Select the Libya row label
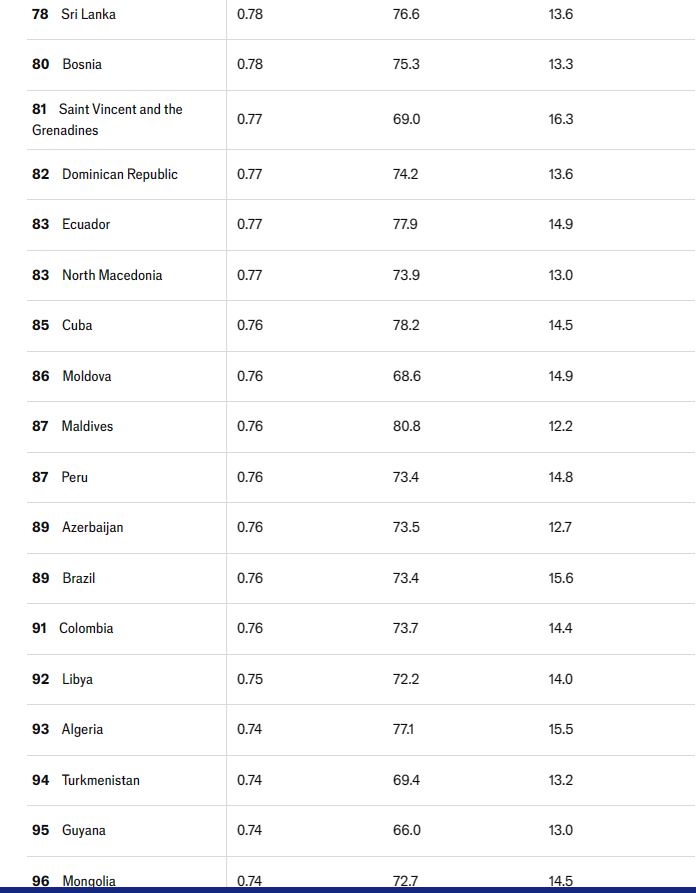Viewport: 696px width, 893px height. [77, 679]
